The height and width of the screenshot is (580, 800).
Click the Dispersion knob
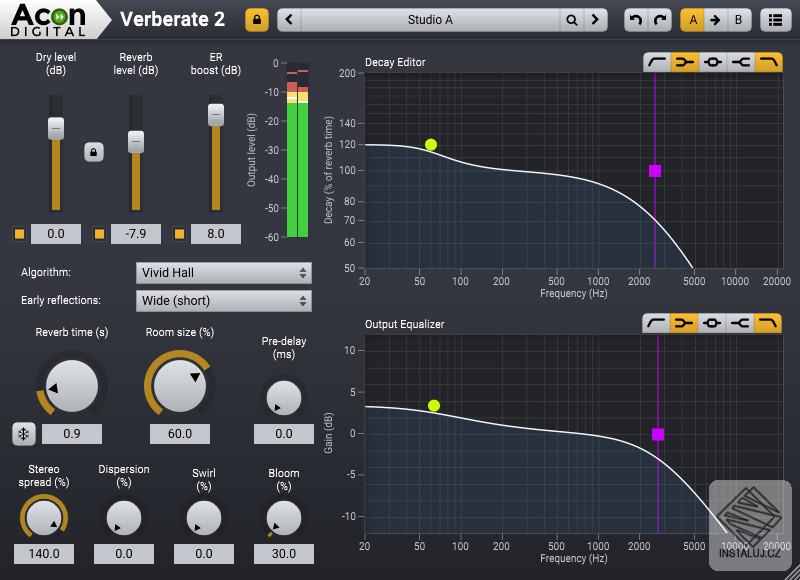124,517
